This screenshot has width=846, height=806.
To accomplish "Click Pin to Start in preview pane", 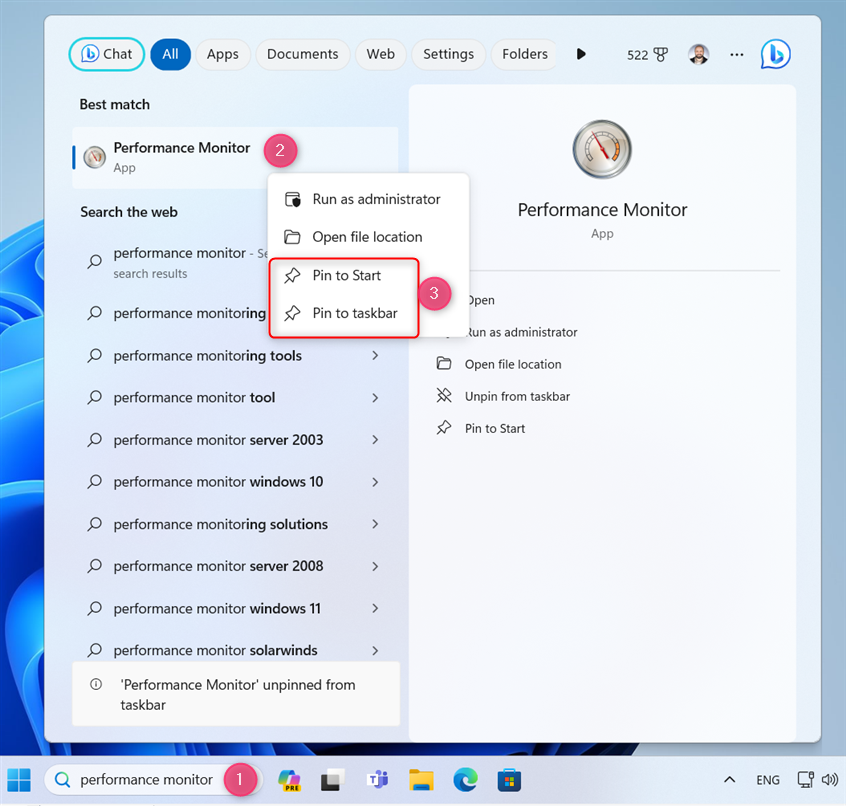I will pos(495,428).
